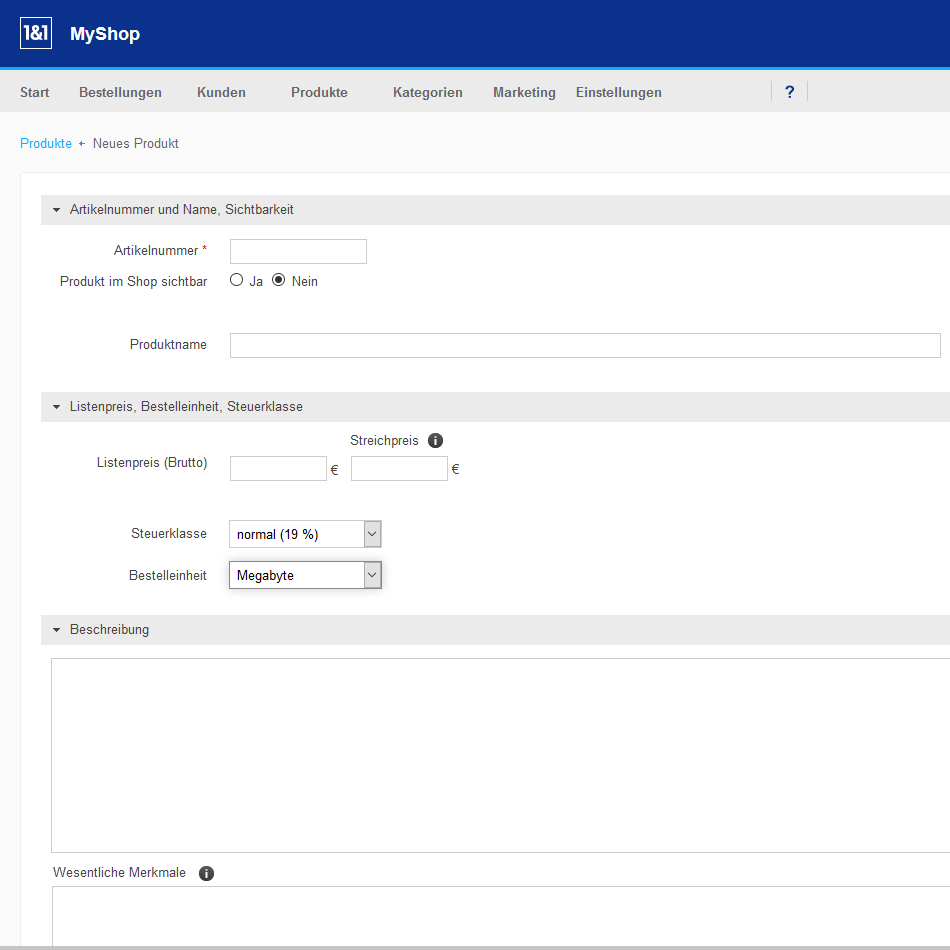This screenshot has width=950, height=950.
Task: Focus the Artikelnummer input field
Action: pyautogui.click(x=298, y=251)
